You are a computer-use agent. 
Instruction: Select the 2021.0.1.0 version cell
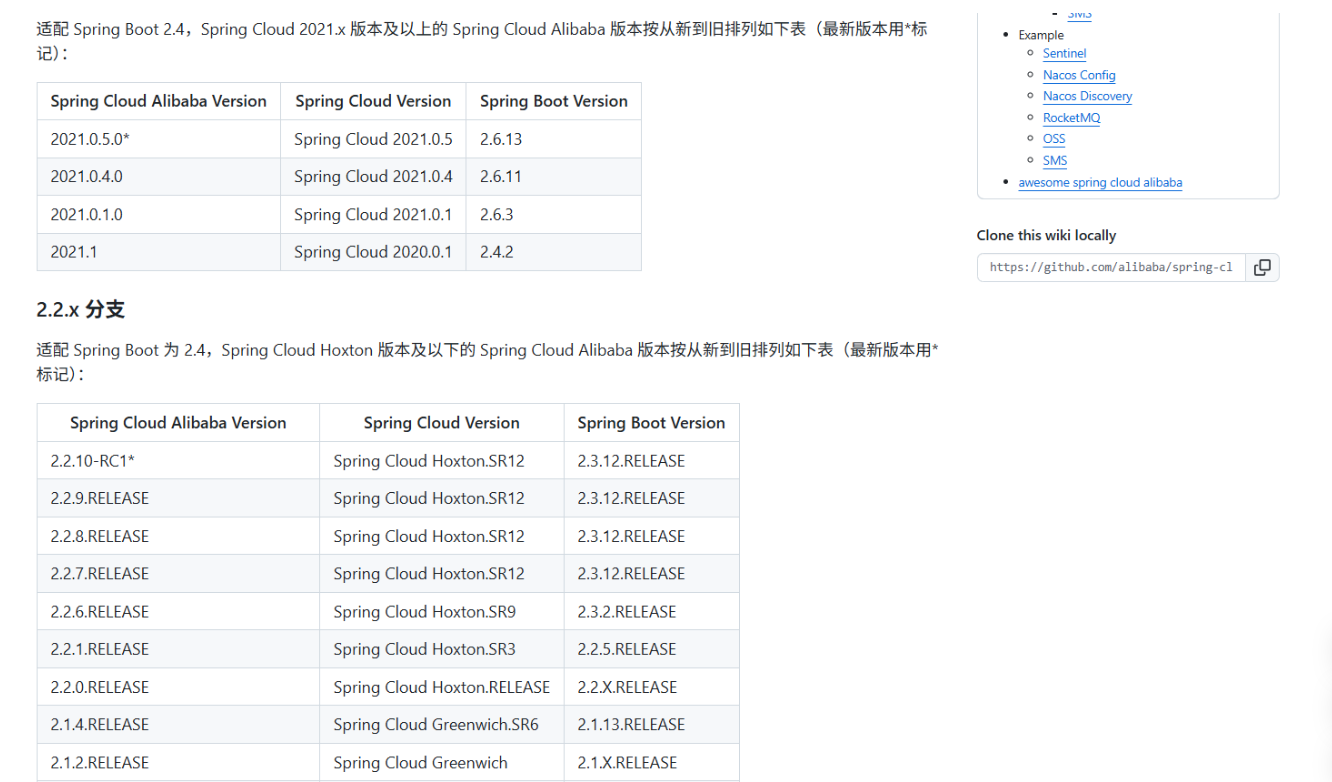[159, 215]
